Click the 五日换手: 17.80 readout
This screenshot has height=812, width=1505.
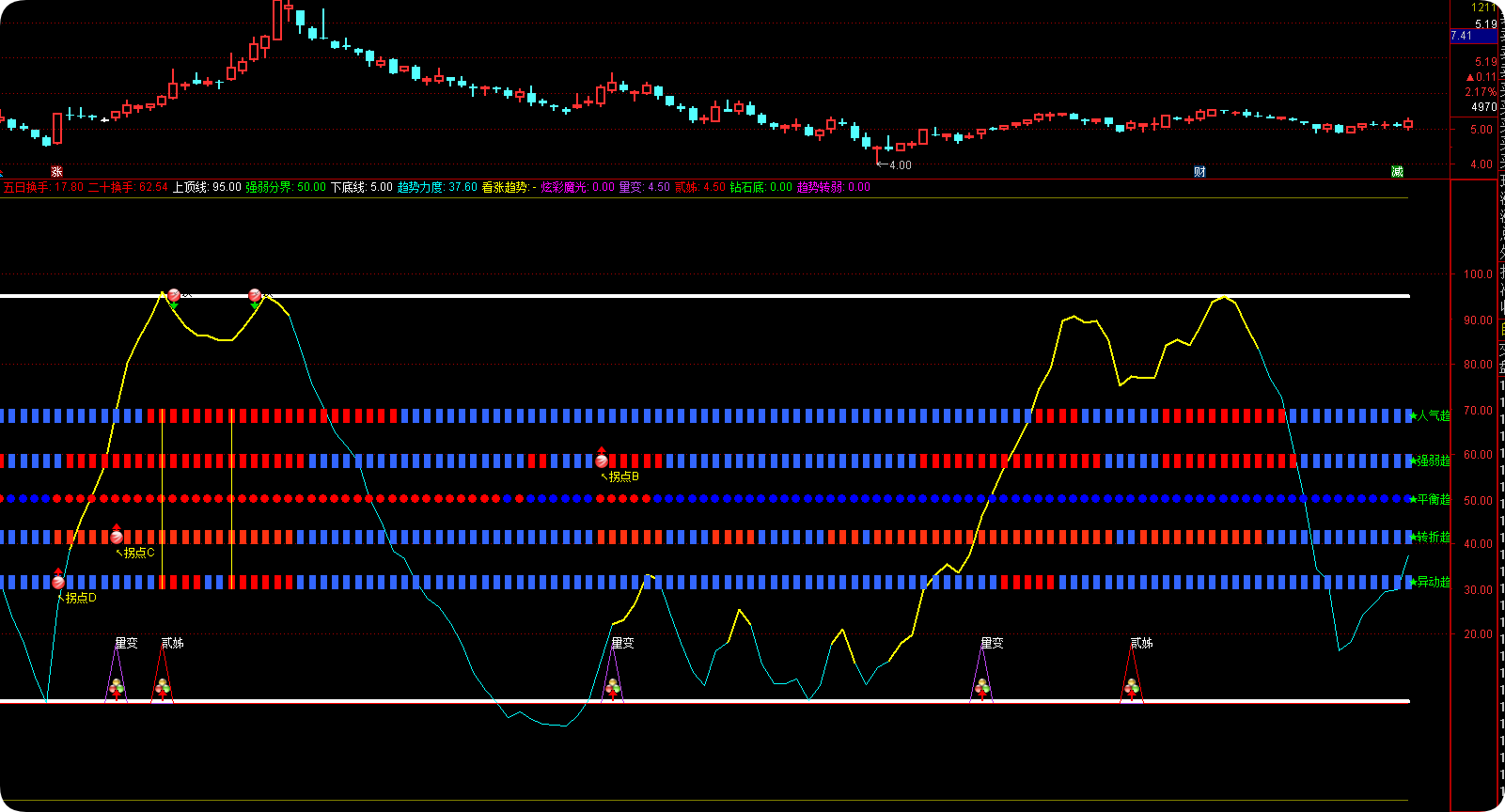click(43, 187)
